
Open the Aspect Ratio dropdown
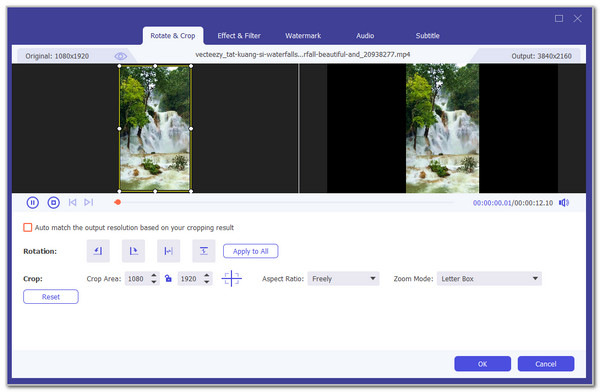tap(343, 279)
